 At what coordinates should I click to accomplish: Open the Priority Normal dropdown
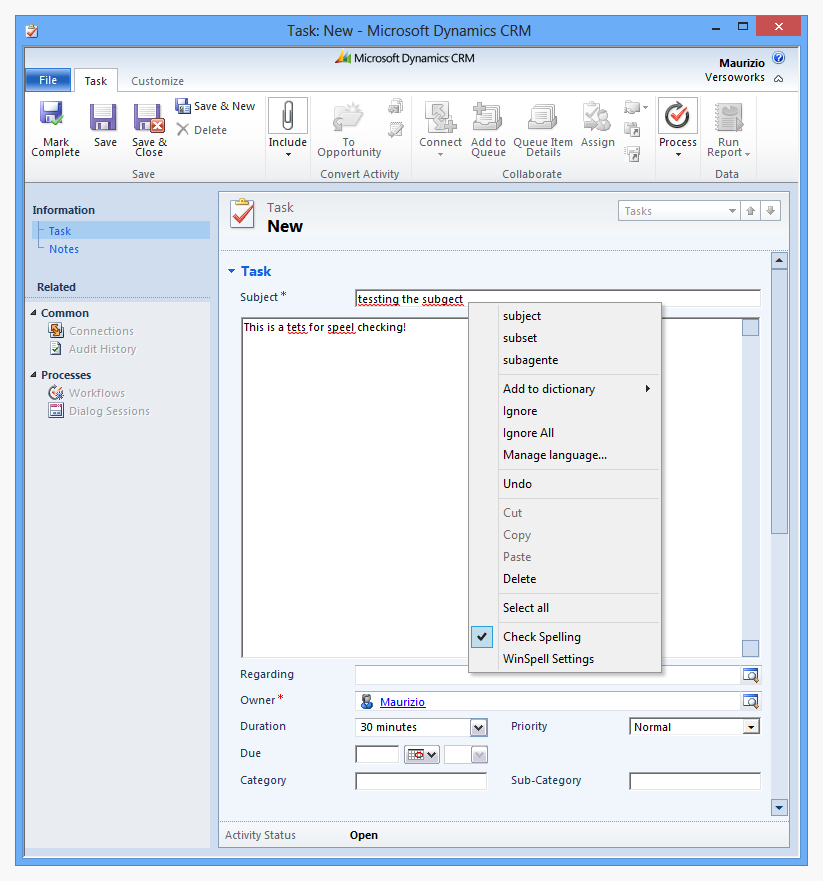[x=751, y=727]
